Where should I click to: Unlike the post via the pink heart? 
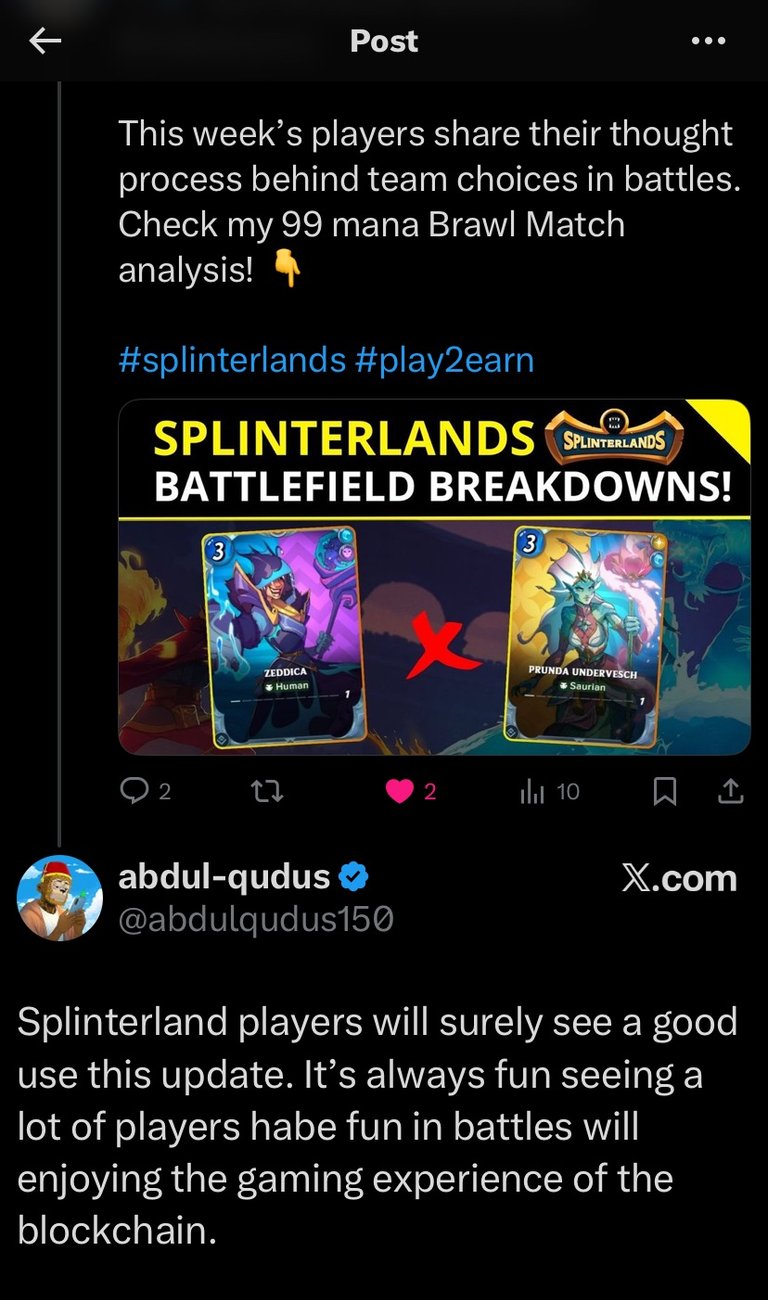[400, 792]
